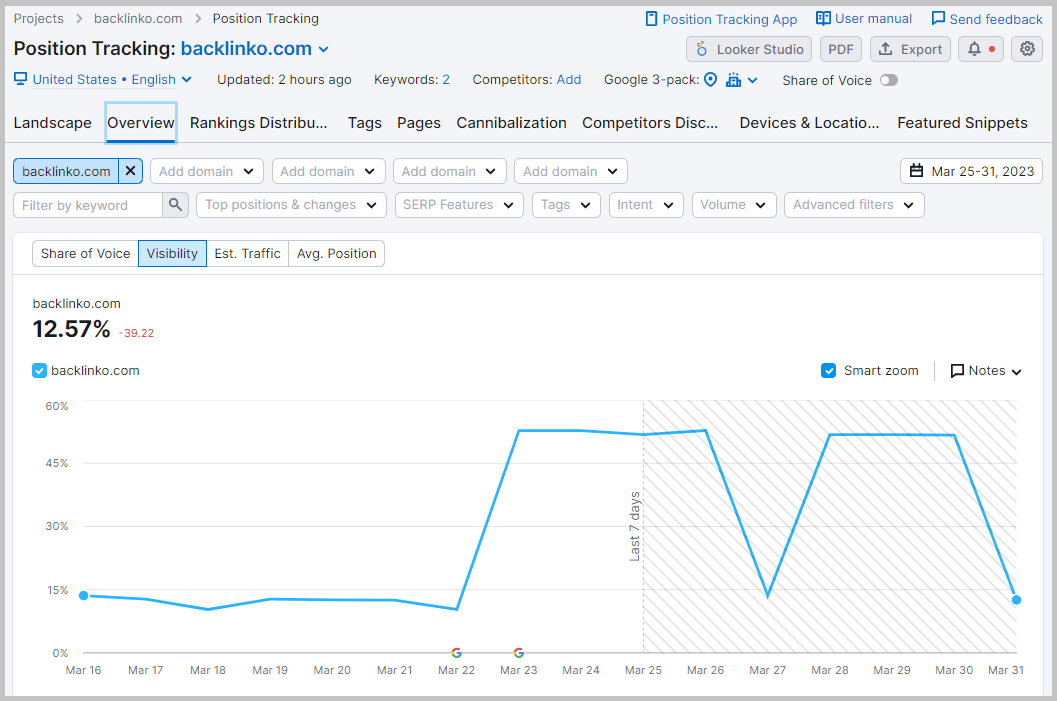The image size is (1057, 701).
Task: Click the keyword search magnifier icon
Action: 175,205
